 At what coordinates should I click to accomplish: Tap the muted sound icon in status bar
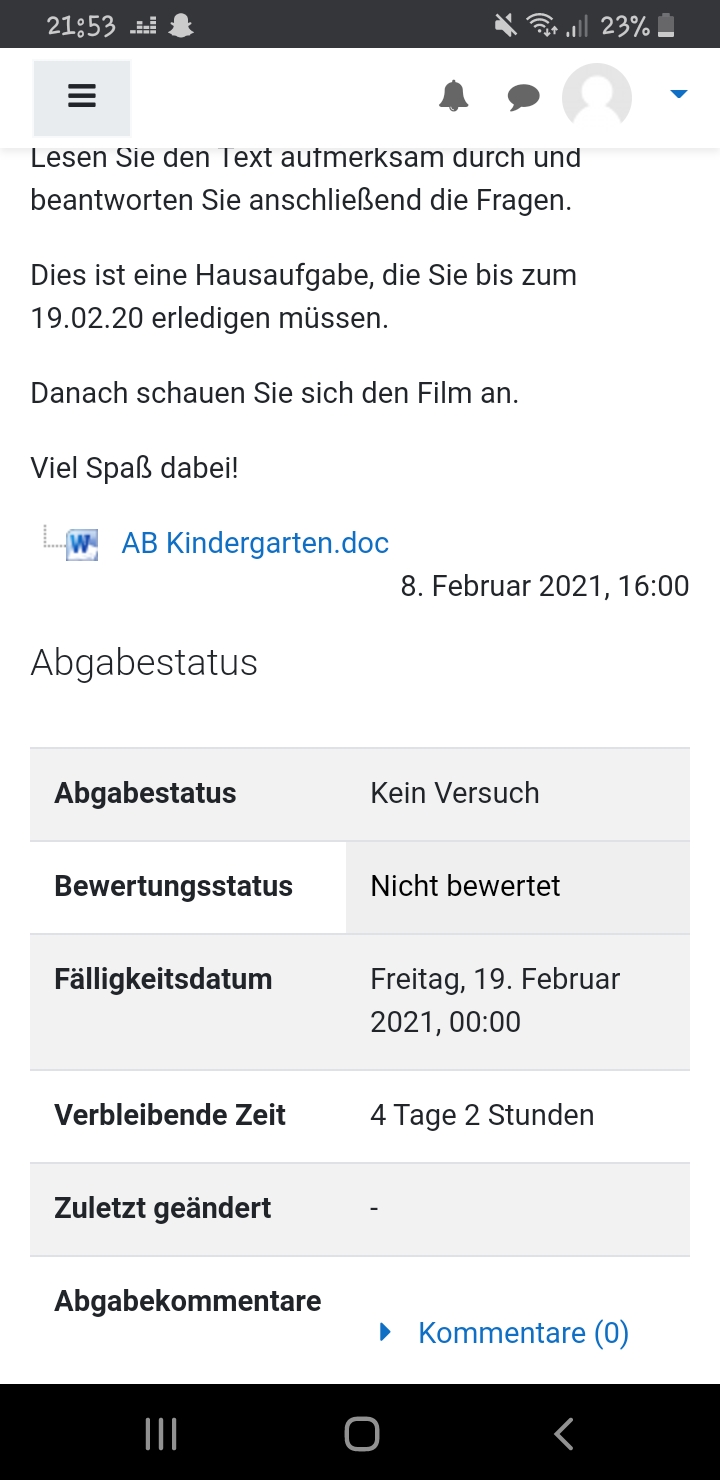(x=505, y=25)
